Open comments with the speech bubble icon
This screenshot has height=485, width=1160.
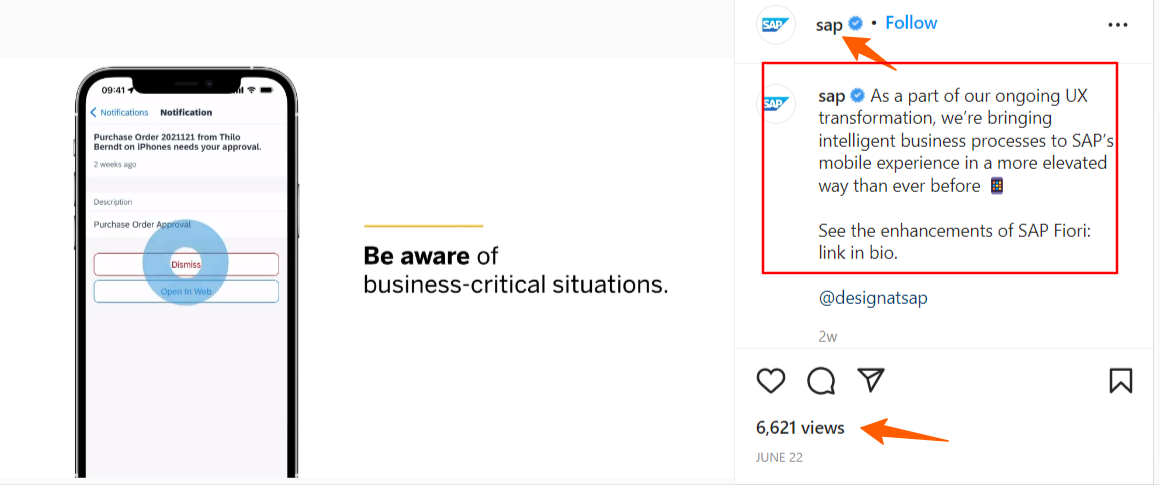821,381
